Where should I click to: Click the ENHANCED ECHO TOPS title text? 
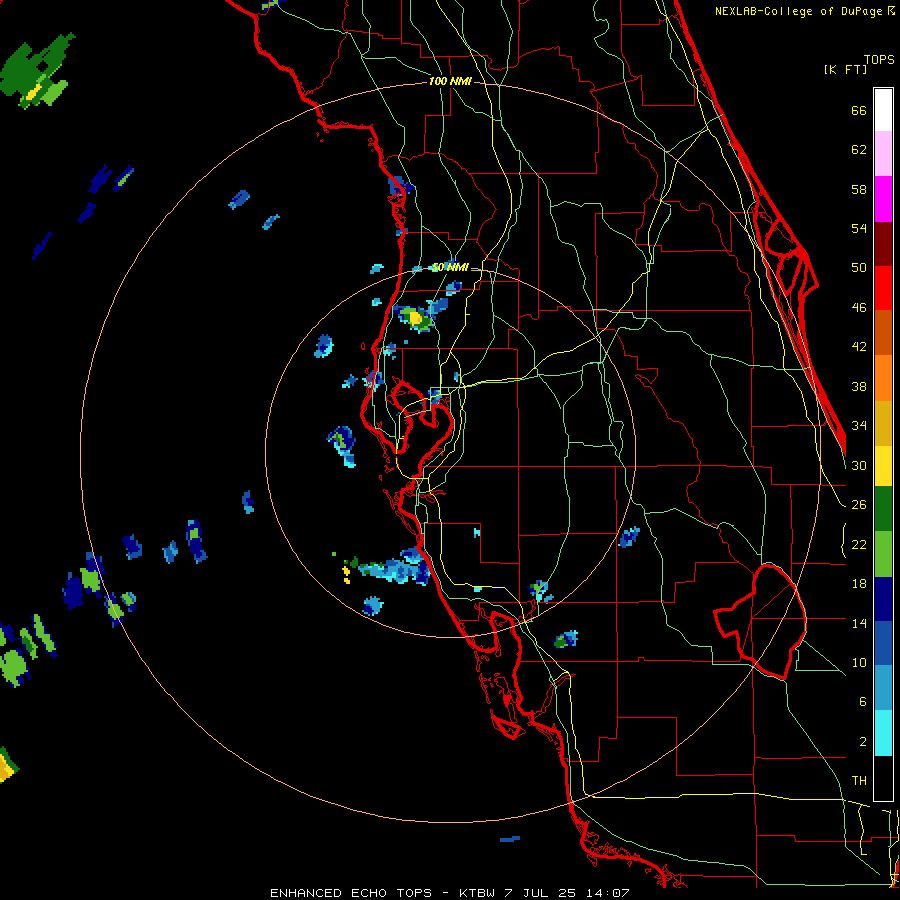(350, 893)
